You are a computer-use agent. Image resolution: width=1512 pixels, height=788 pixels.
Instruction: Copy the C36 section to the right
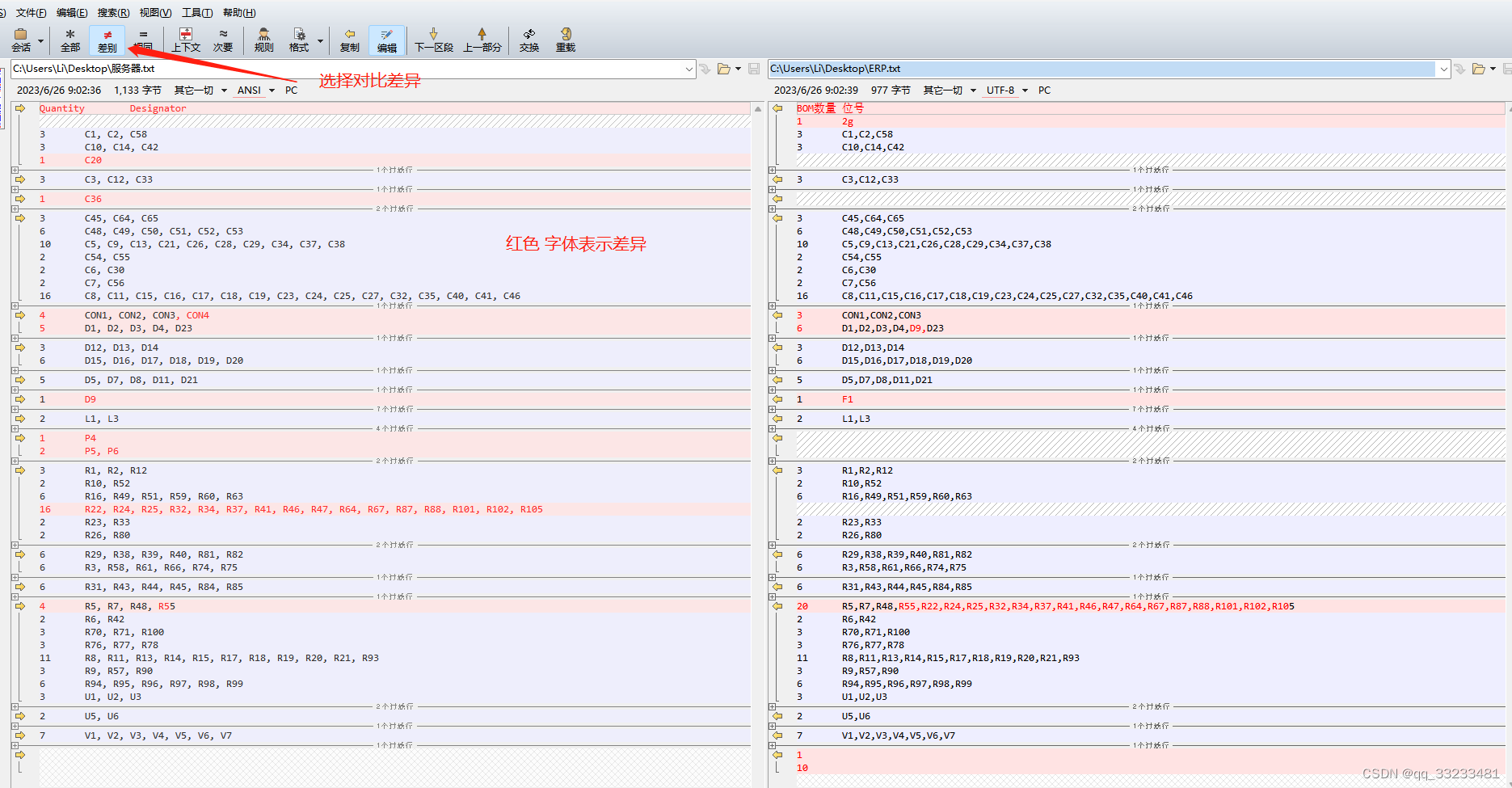click(20, 199)
